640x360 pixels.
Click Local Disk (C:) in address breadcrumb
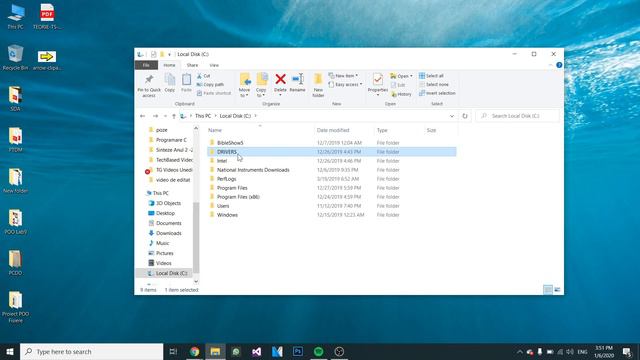pyautogui.click(x=235, y=116)
